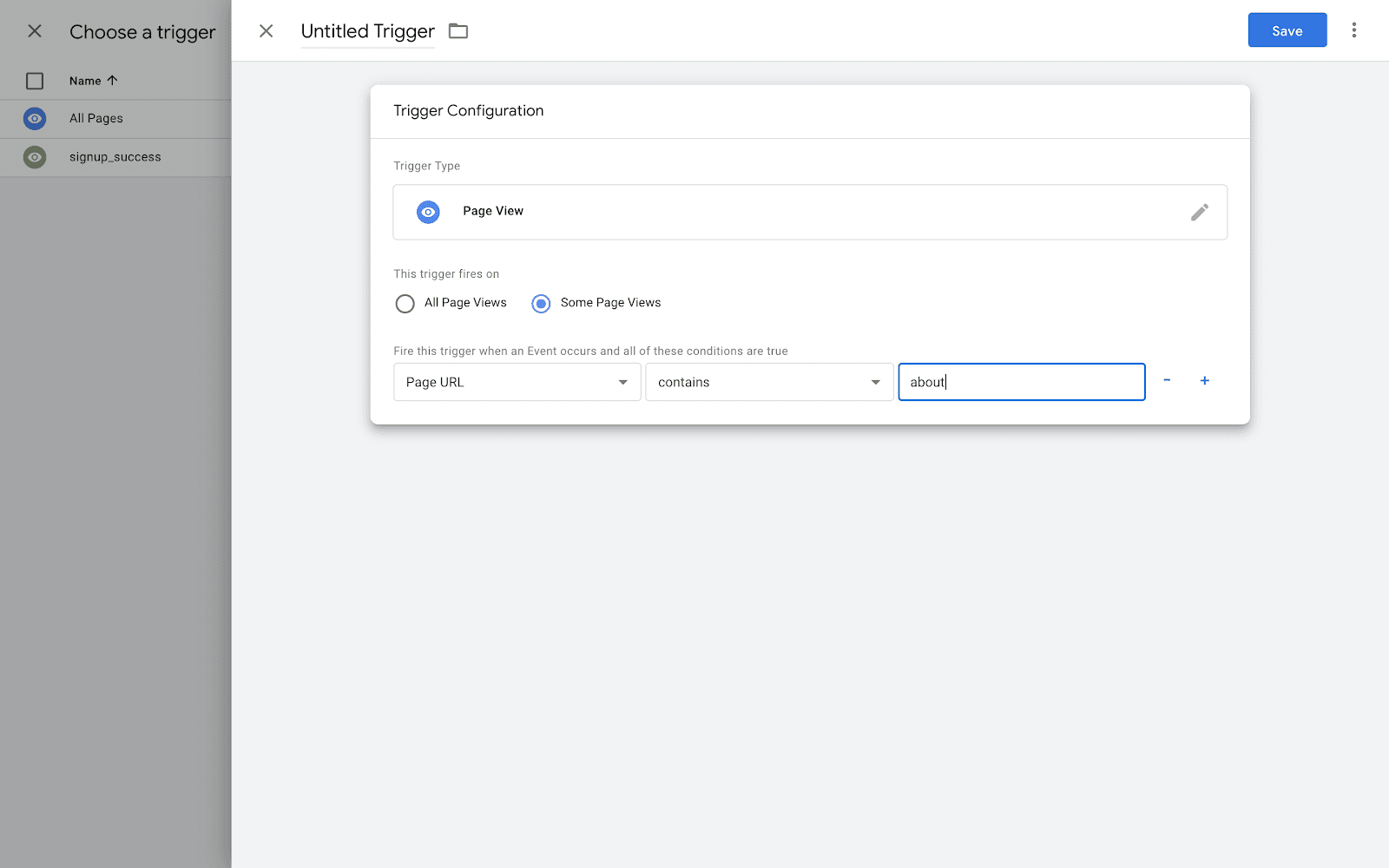Screen dimensions: 1389x868
Task: Close the Choose a trigger panel
Action: coord(35,31)
